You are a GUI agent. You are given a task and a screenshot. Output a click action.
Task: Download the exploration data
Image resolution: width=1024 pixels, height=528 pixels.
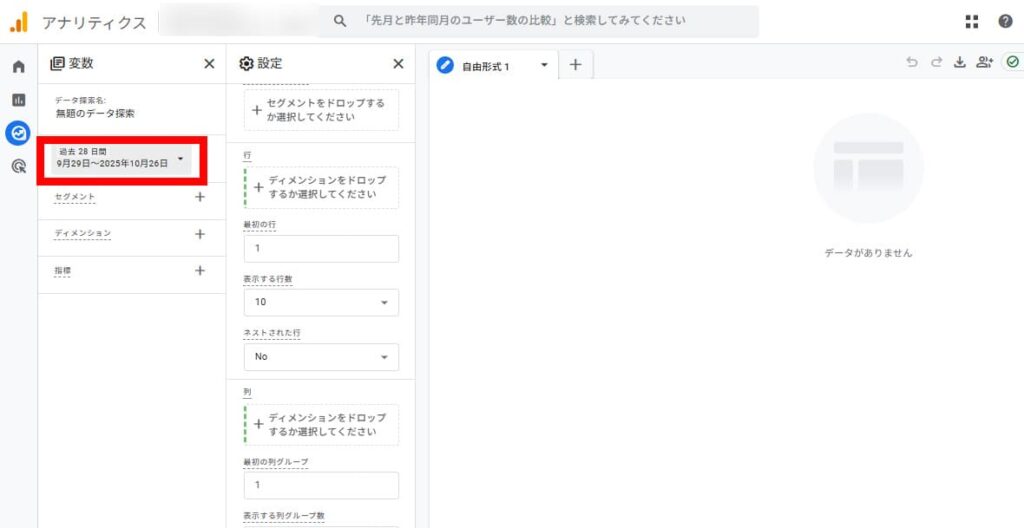[x=960, y=63]
